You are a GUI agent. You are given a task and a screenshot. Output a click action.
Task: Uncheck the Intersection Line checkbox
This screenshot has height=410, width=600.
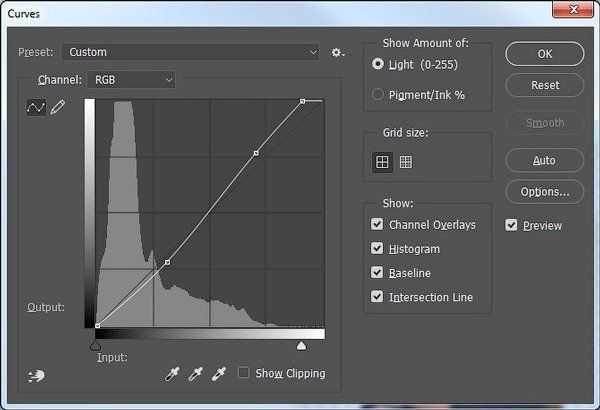coord(377,297)
